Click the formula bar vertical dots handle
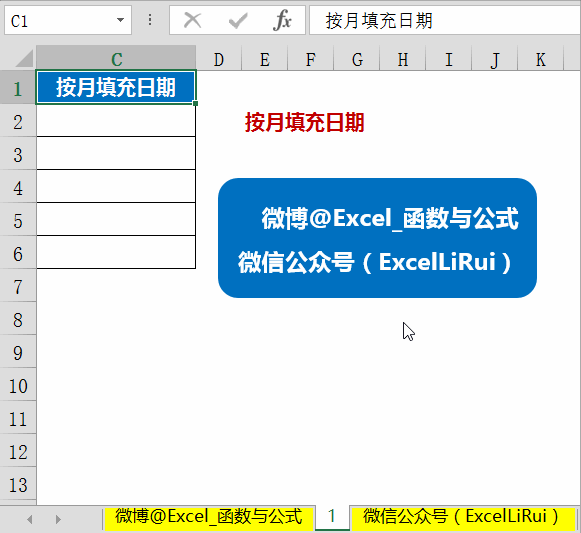 click(150, 20)
